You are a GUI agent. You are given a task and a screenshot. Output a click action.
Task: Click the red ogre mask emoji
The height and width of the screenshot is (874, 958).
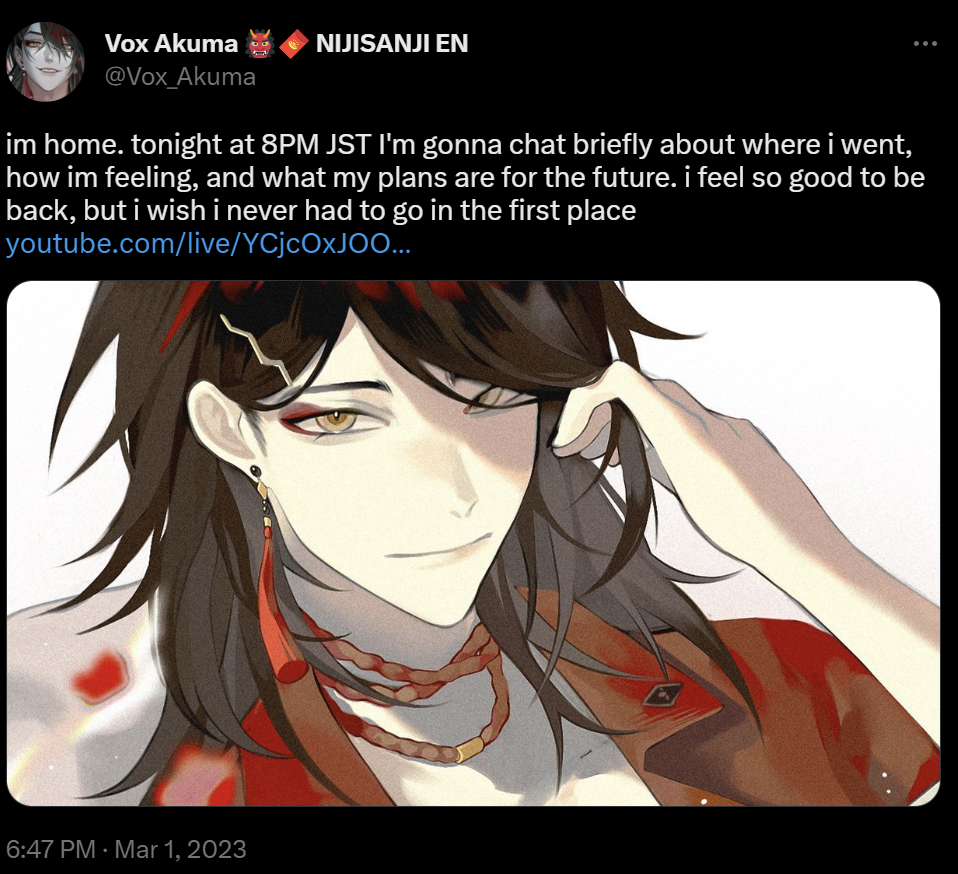tap(259, 44)
